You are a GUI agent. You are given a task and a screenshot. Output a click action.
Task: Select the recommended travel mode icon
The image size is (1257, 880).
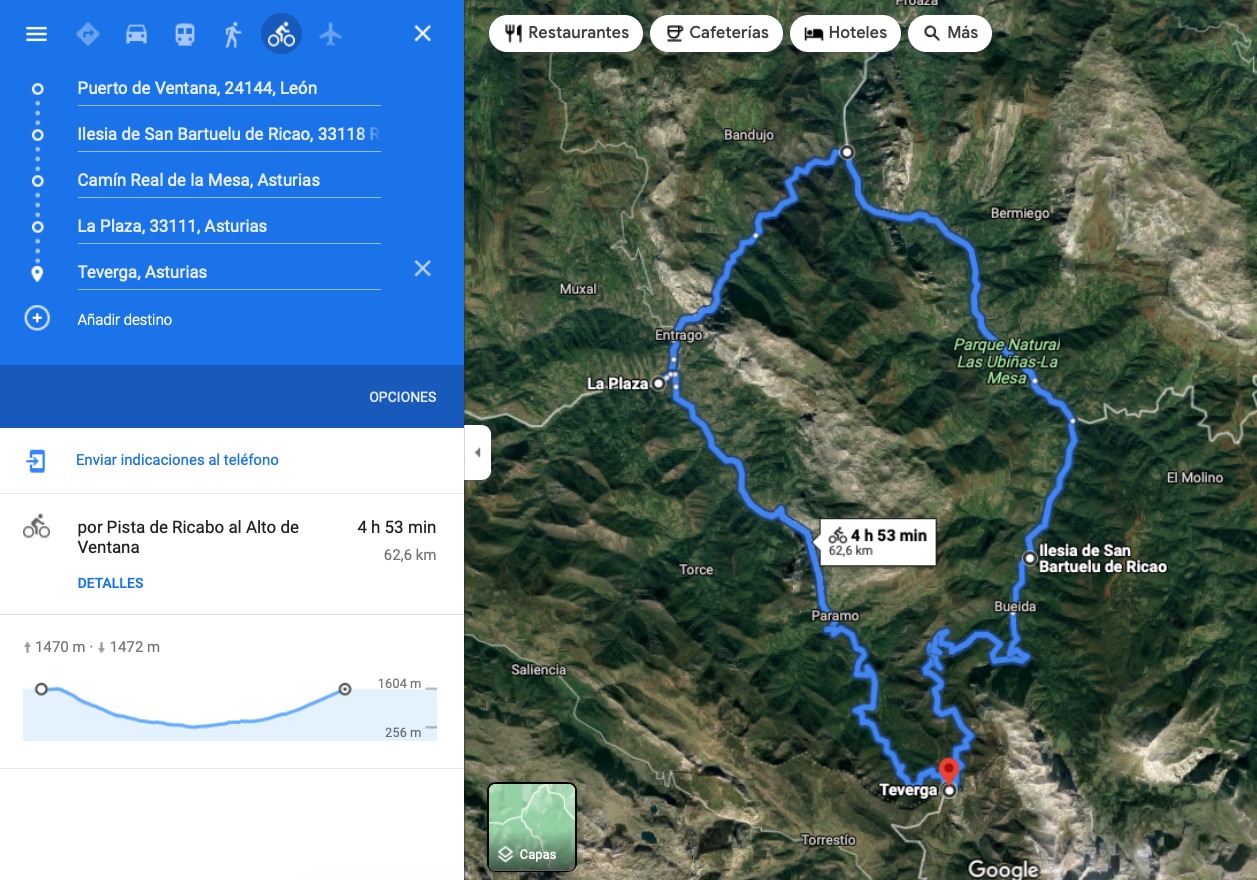click(x=88, y=34)
